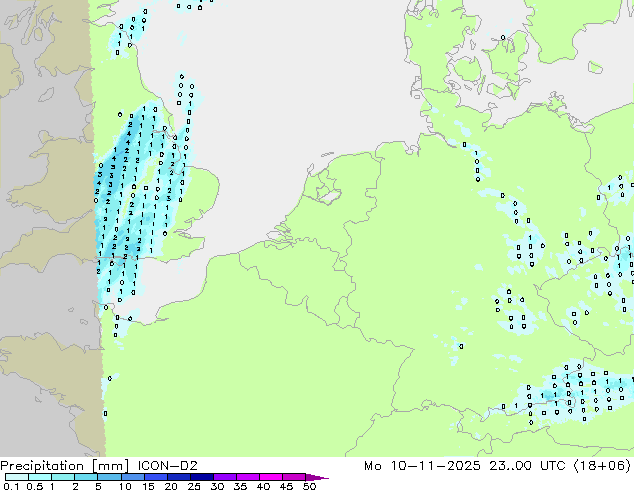Click the '(18+06)' forecast run text

[602, 466]
